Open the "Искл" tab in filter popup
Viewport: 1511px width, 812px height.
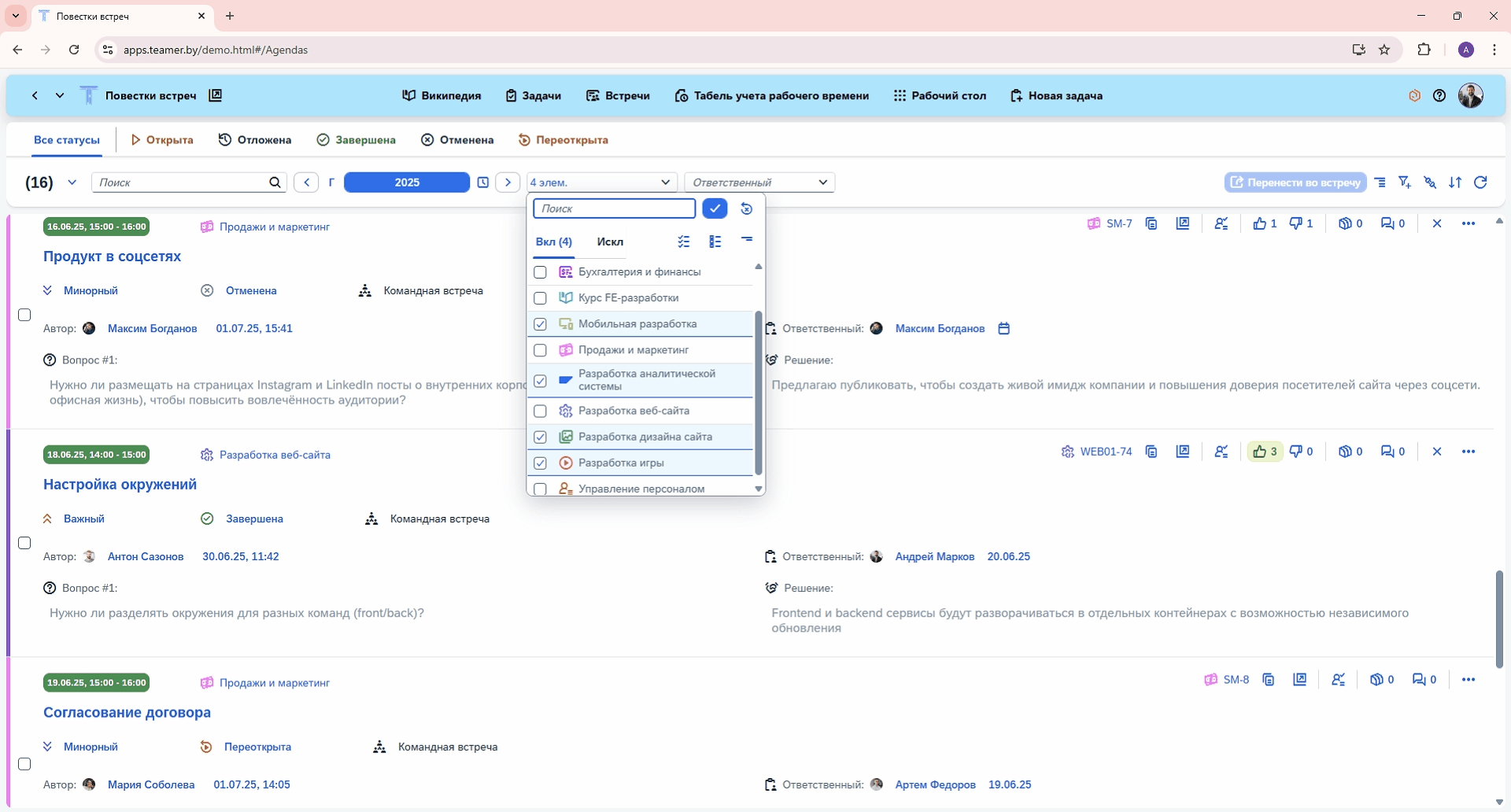[610, 242]
